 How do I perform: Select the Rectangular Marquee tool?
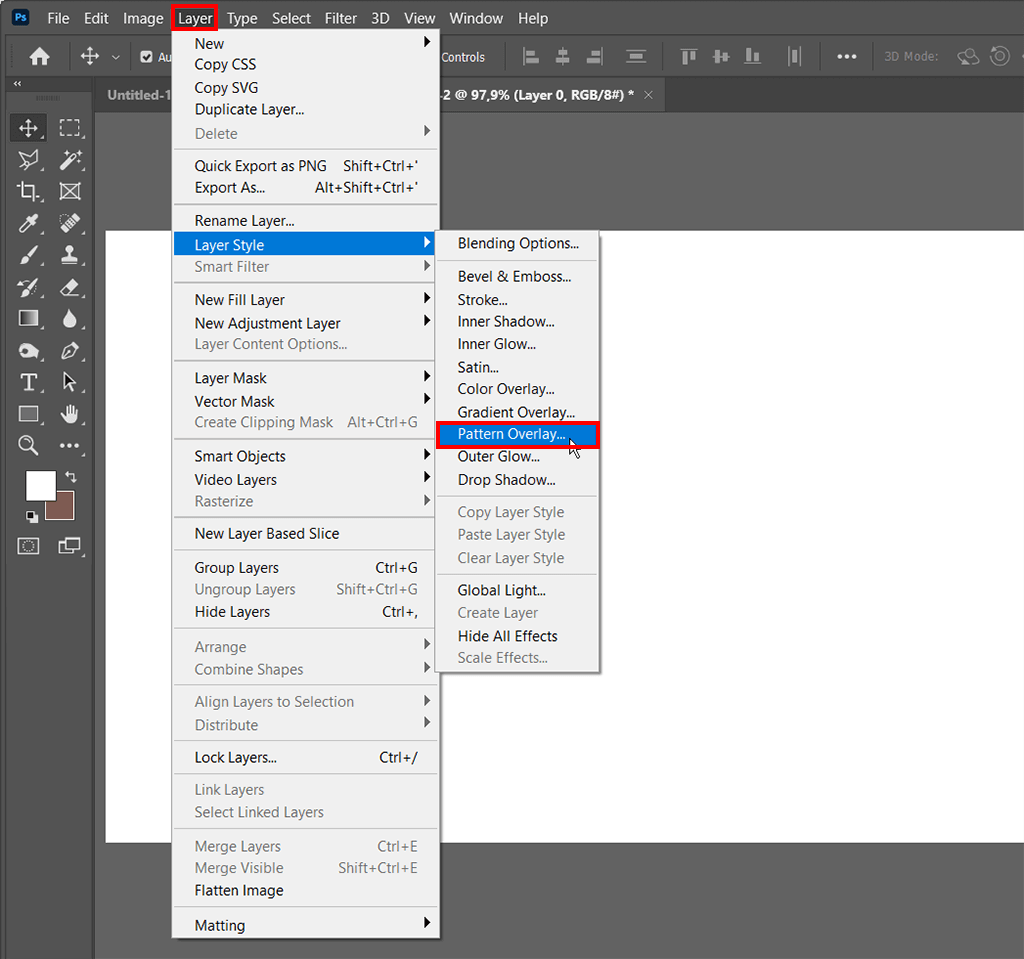[70, 128]
